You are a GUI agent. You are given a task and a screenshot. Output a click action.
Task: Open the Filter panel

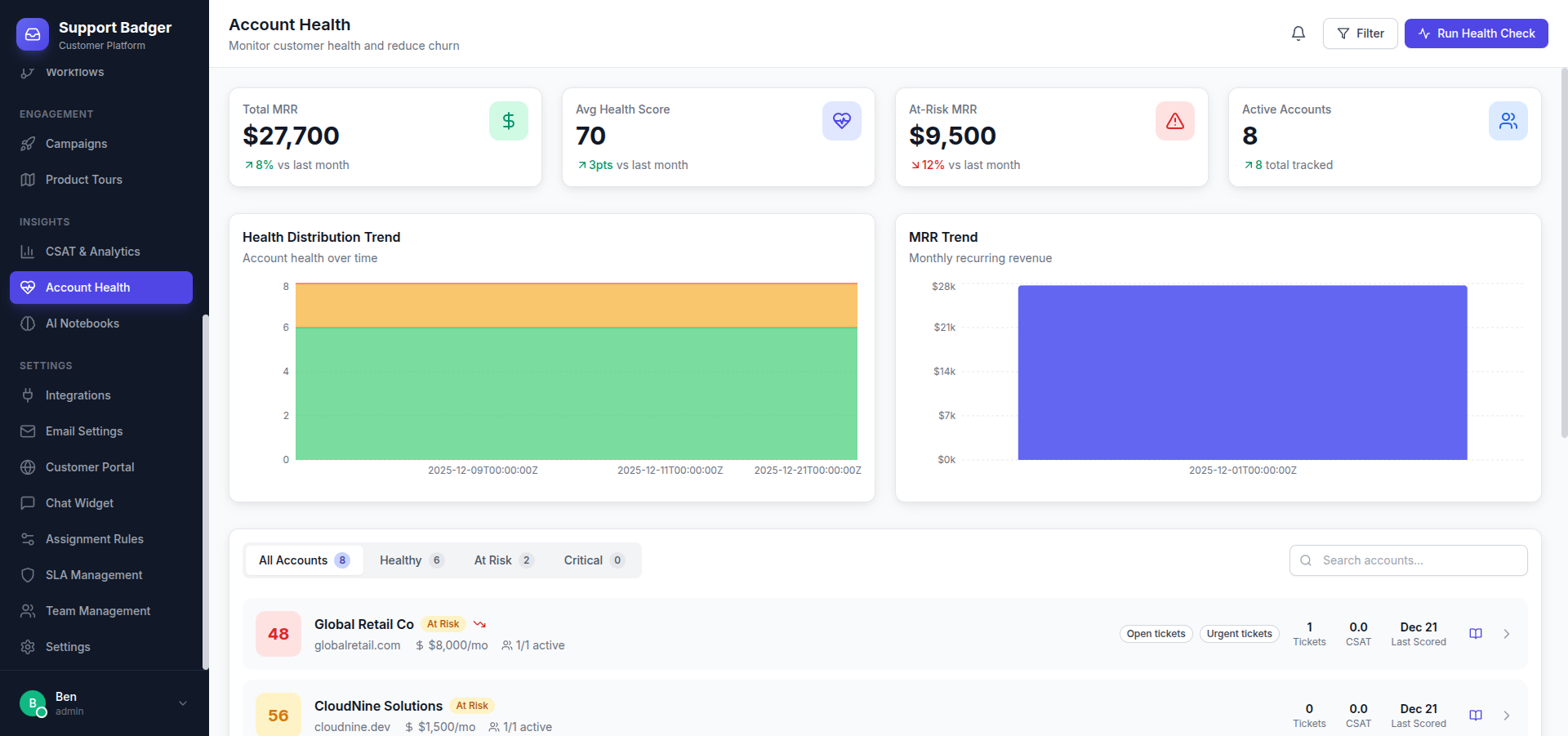click(1359, 33)
